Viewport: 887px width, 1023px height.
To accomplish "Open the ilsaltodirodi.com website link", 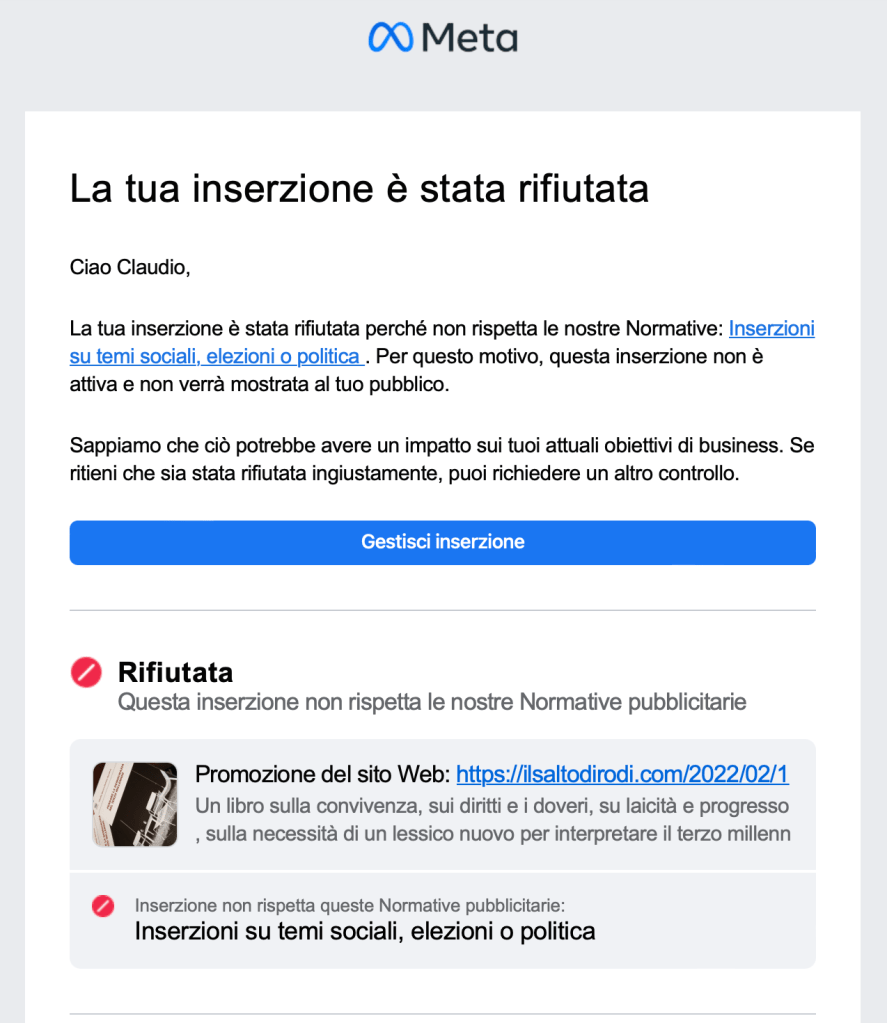I will pyautogui.click(x=622, y=774).
